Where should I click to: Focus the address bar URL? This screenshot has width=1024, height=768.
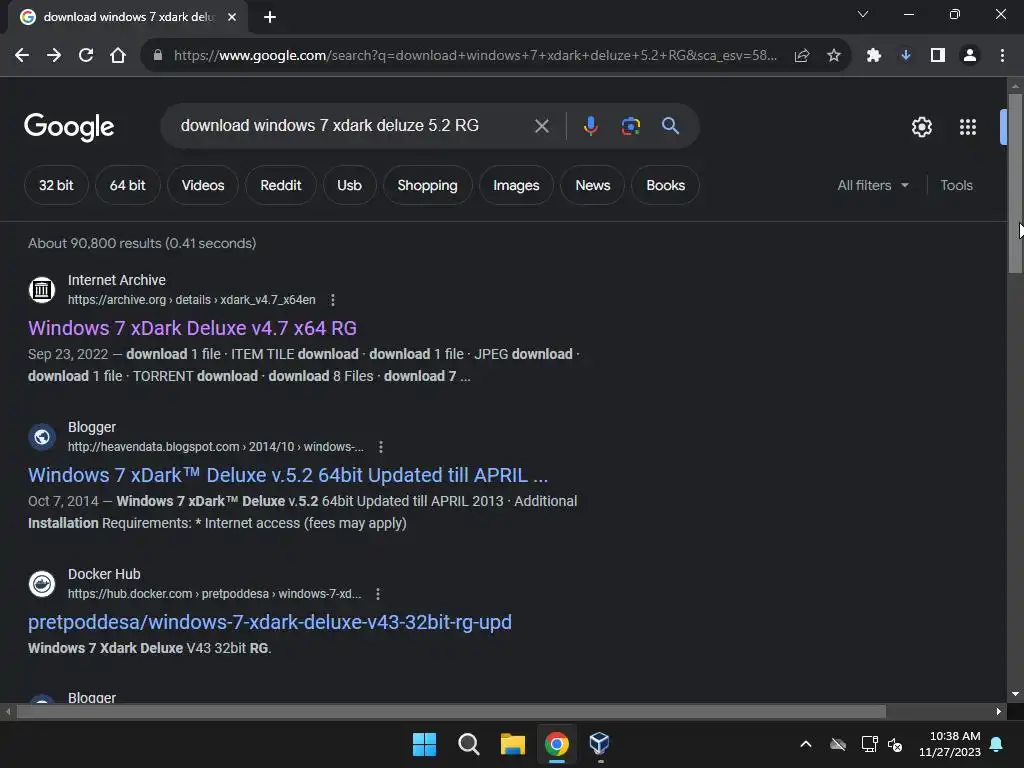tap(475, 56)
